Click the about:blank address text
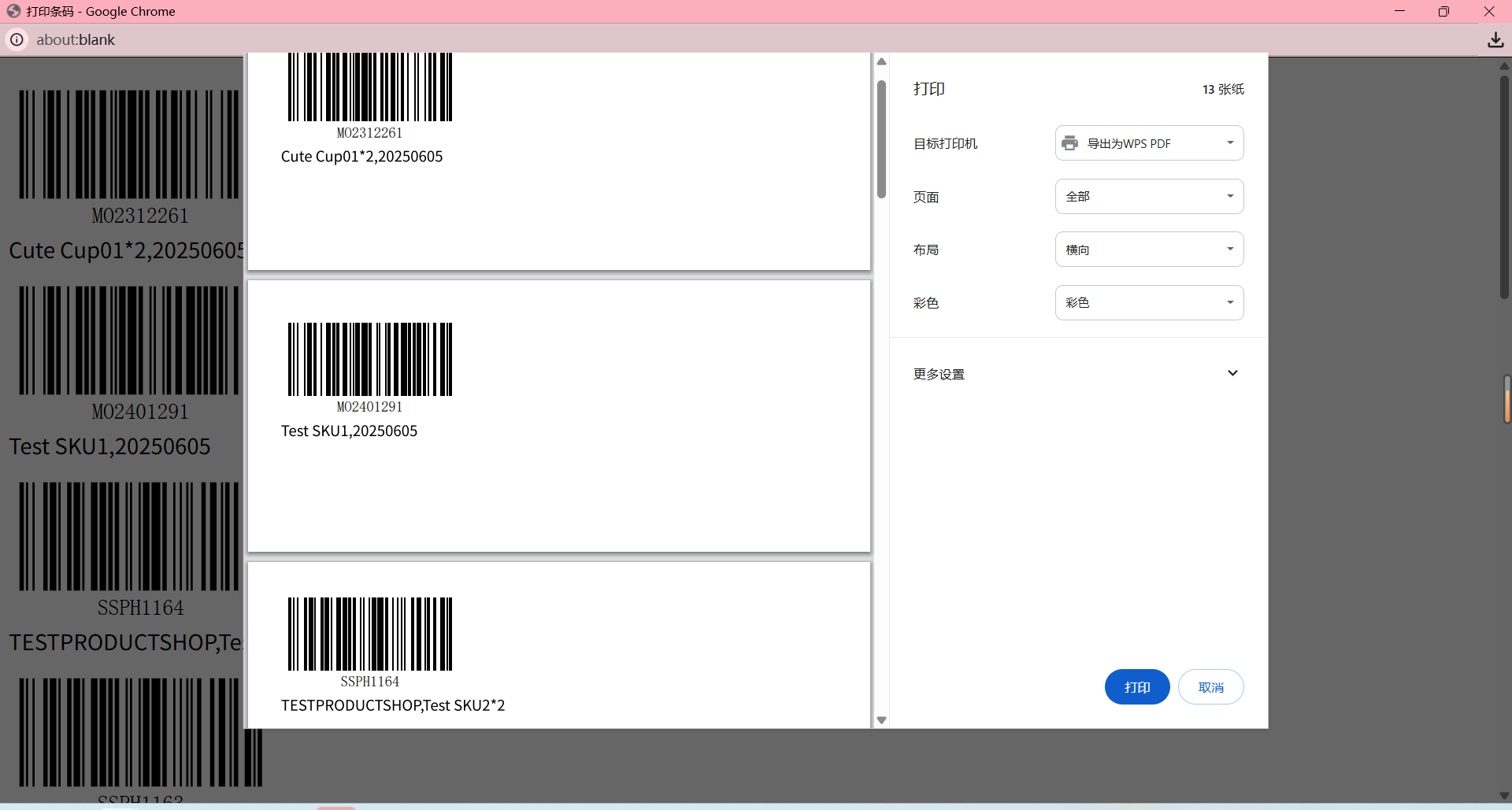1512x810 pixels. pos(76,39)
